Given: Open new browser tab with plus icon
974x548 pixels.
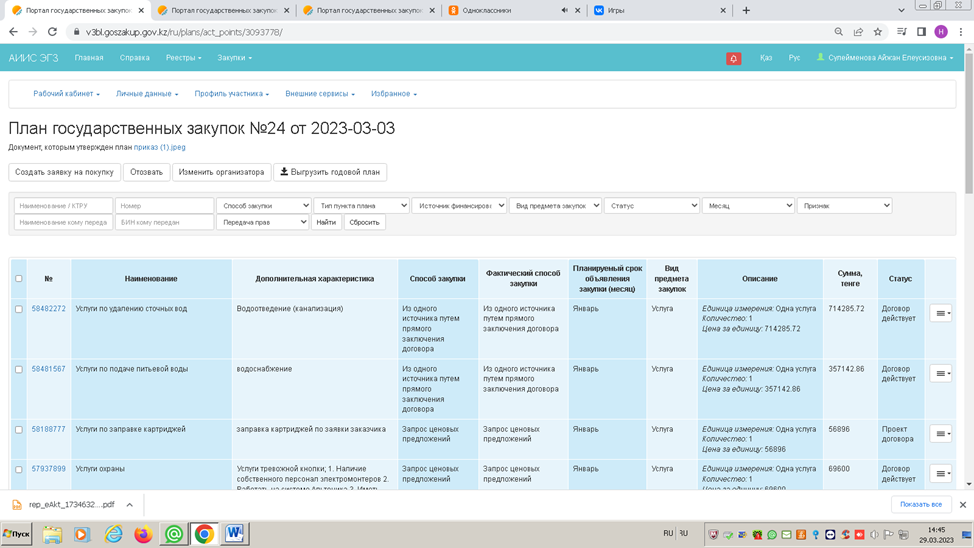Looking at the screenshot, I should click(746, 10).
